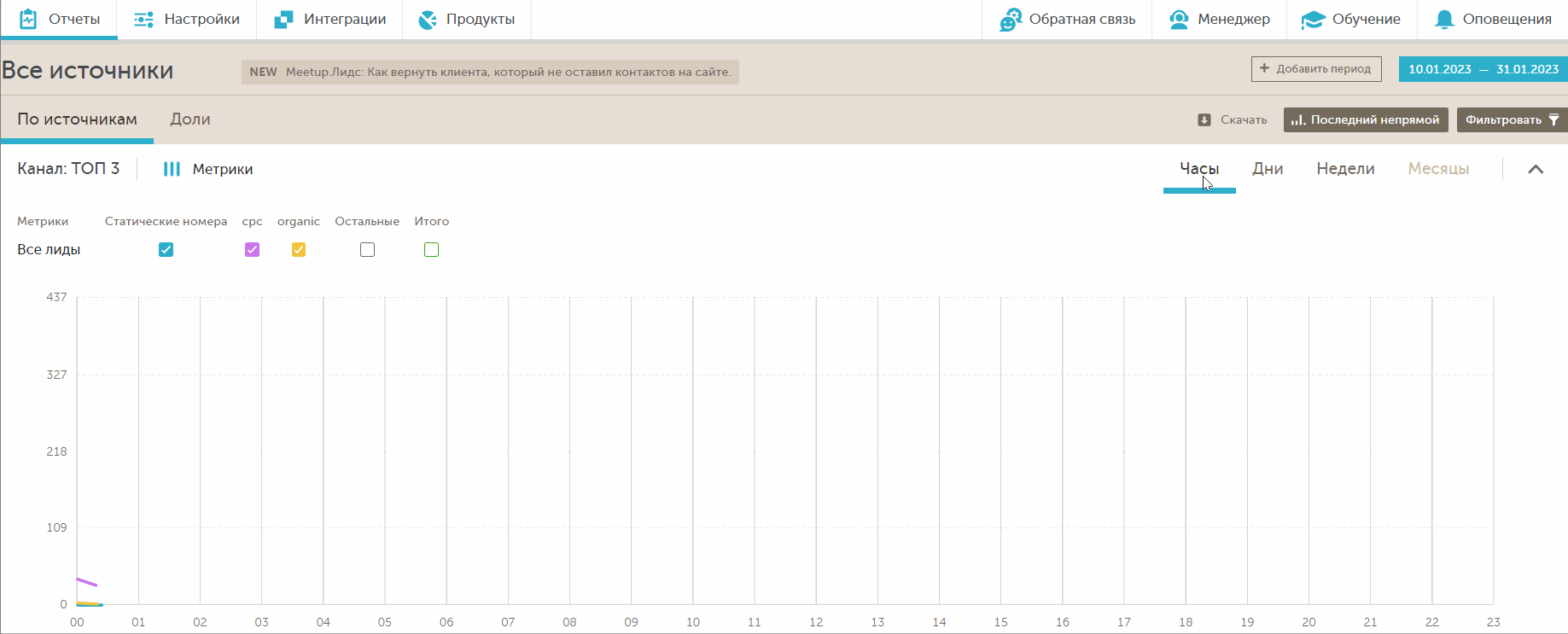Open the Обучение training section
Screen dimensions: 1568x634
(1351, 19)
